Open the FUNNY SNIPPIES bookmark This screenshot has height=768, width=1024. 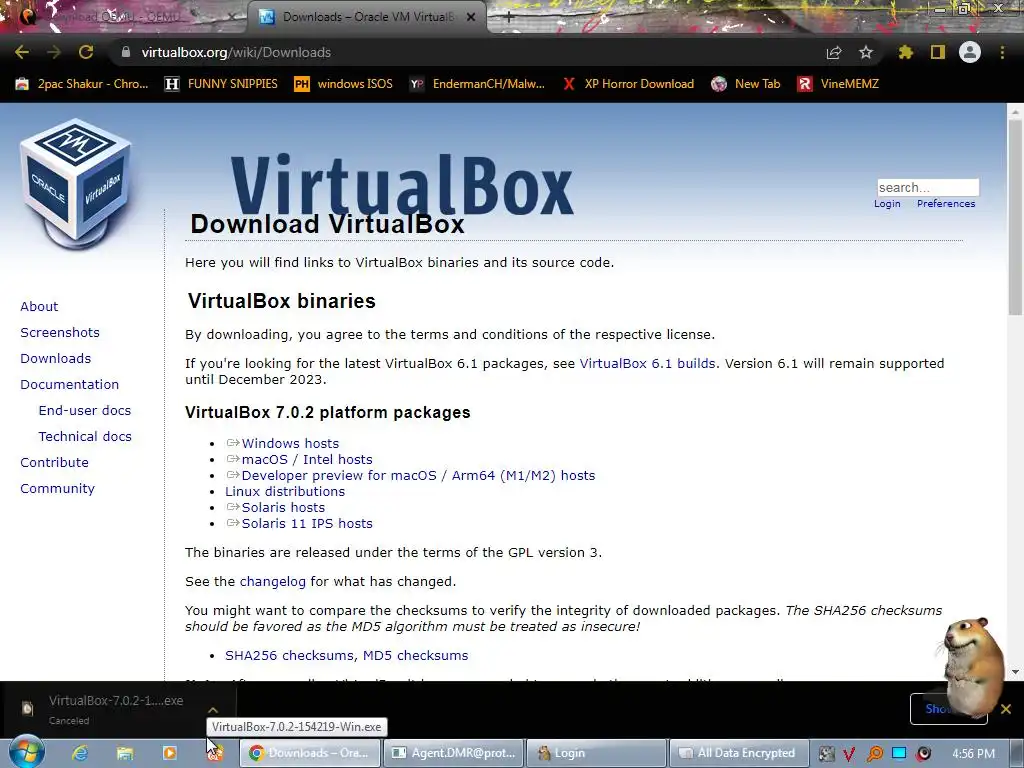pyautogui.click(x=221, y=84)
